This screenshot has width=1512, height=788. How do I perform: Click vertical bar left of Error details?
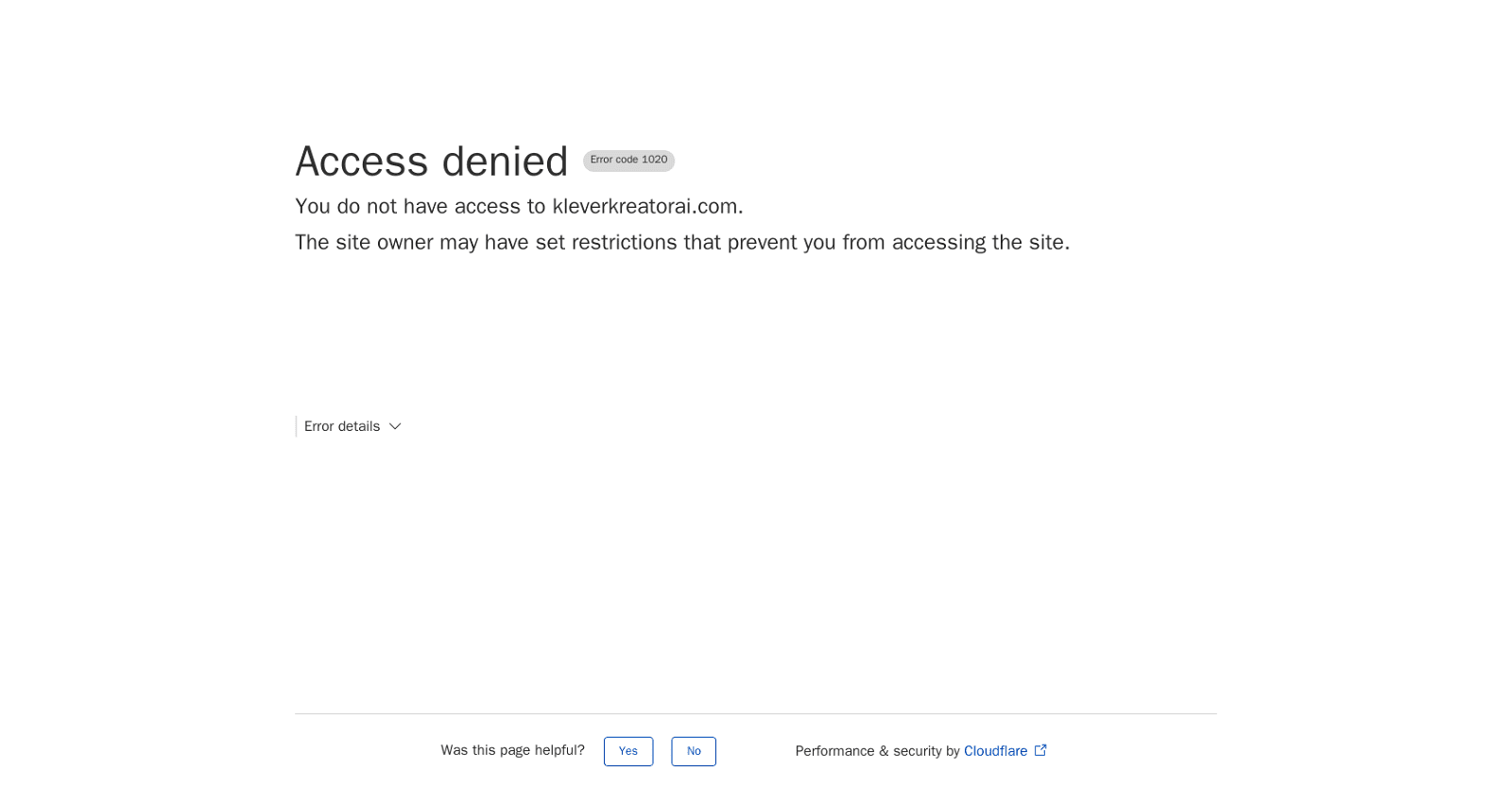tap(296, 427)
